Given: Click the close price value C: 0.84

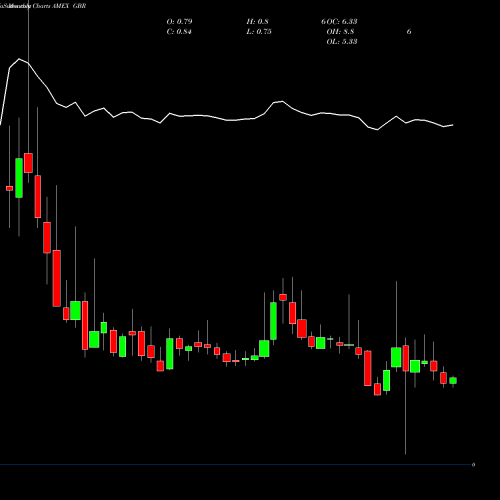Looking at the screenshot, I should (179, 32).
